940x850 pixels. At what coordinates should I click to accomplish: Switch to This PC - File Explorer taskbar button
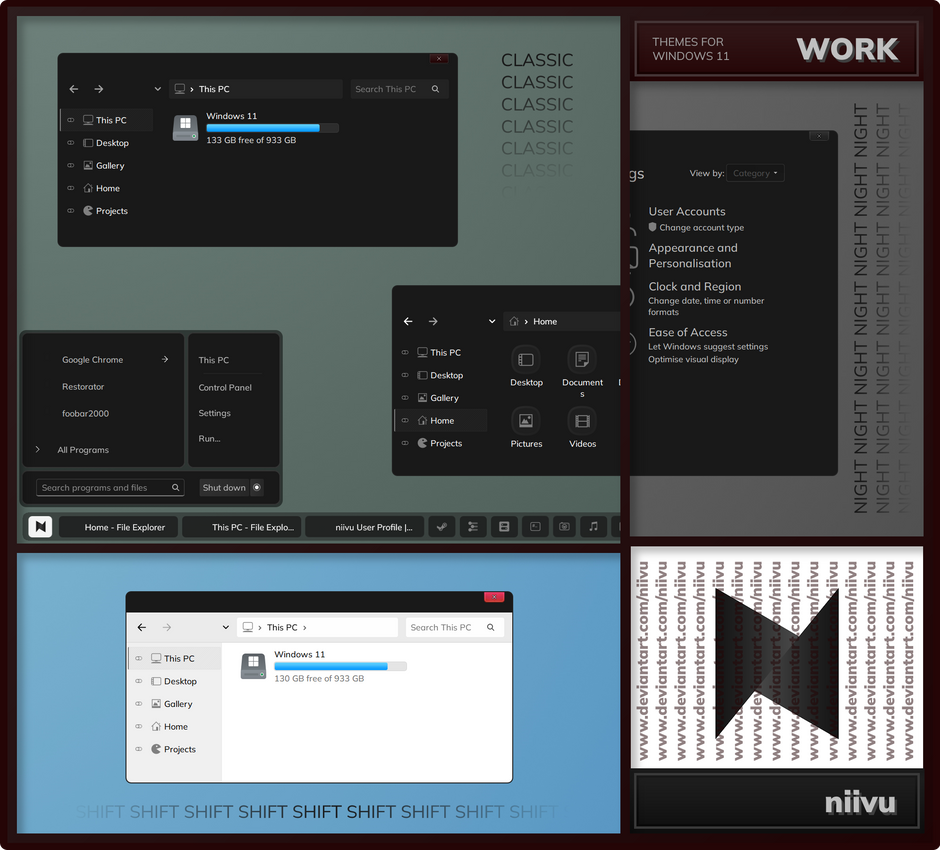tap(242, 527)
